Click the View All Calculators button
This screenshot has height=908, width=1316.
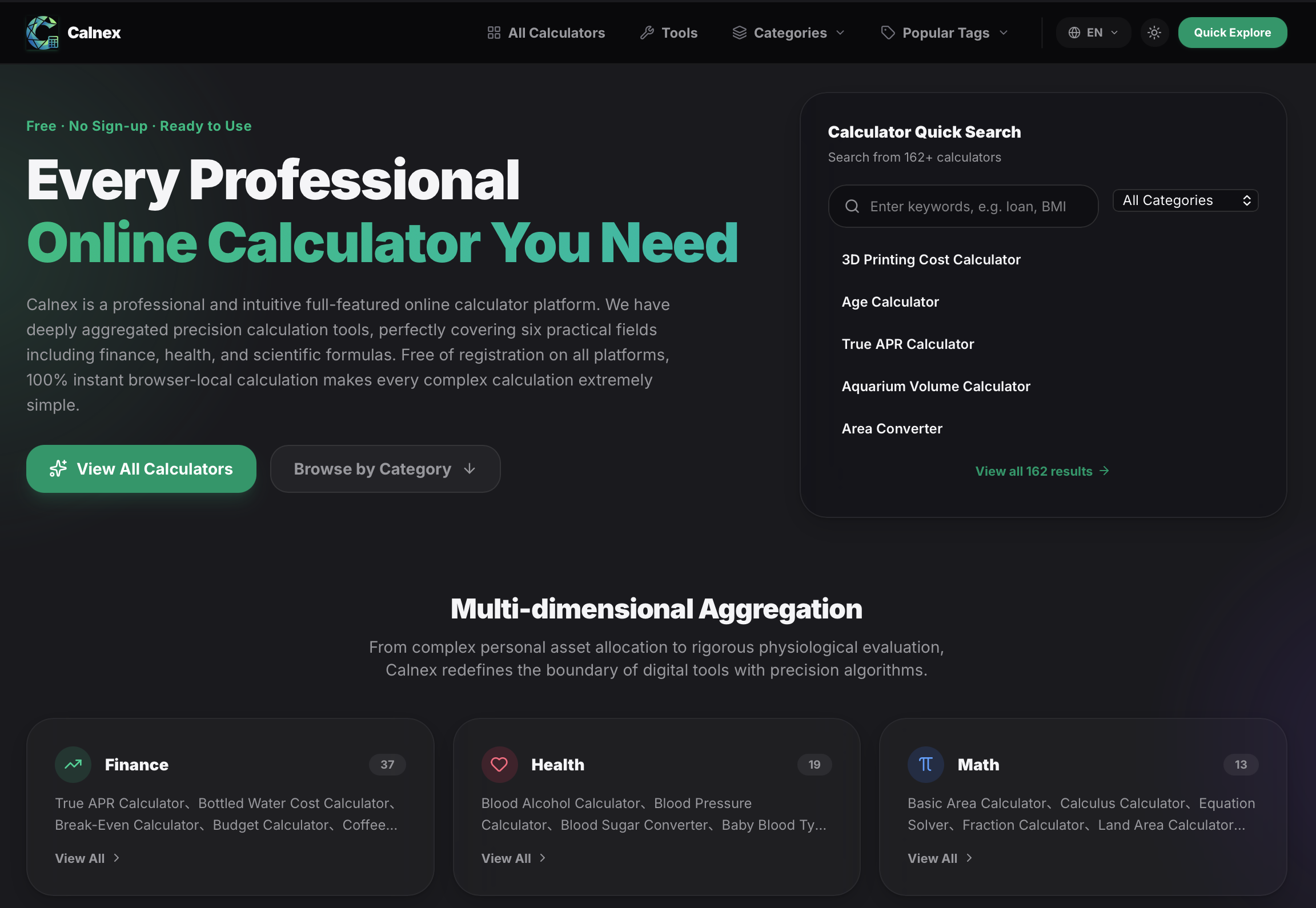pos(141,469)
